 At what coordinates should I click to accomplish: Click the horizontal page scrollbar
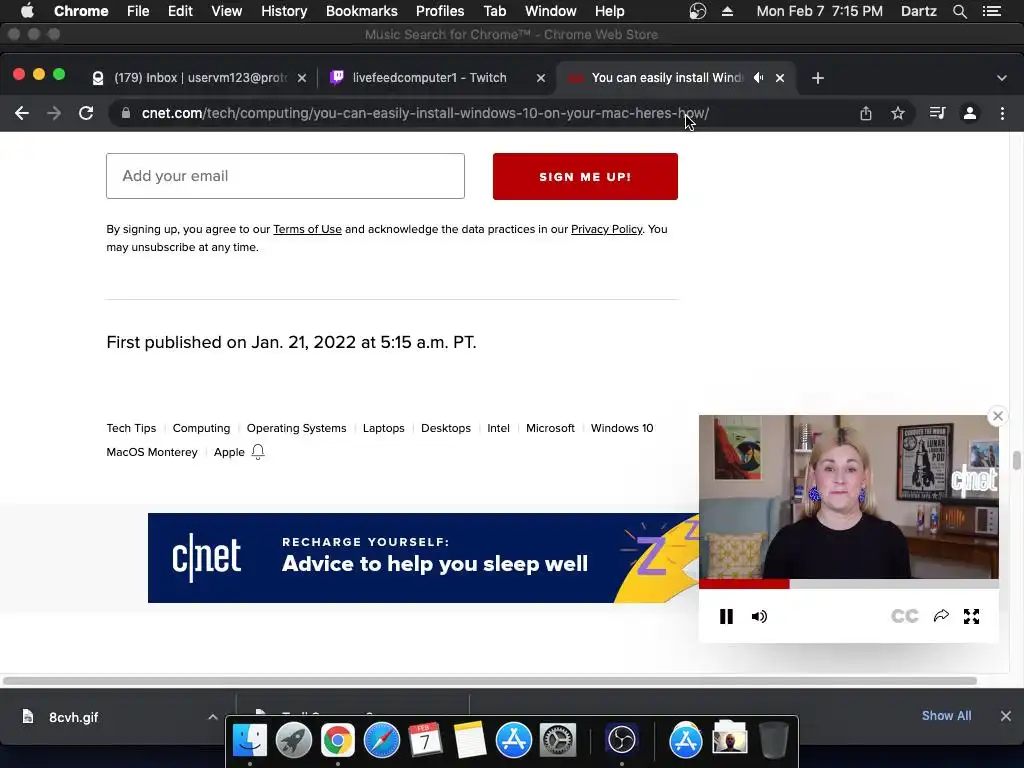pyautogui.click(x=490, y=680)
